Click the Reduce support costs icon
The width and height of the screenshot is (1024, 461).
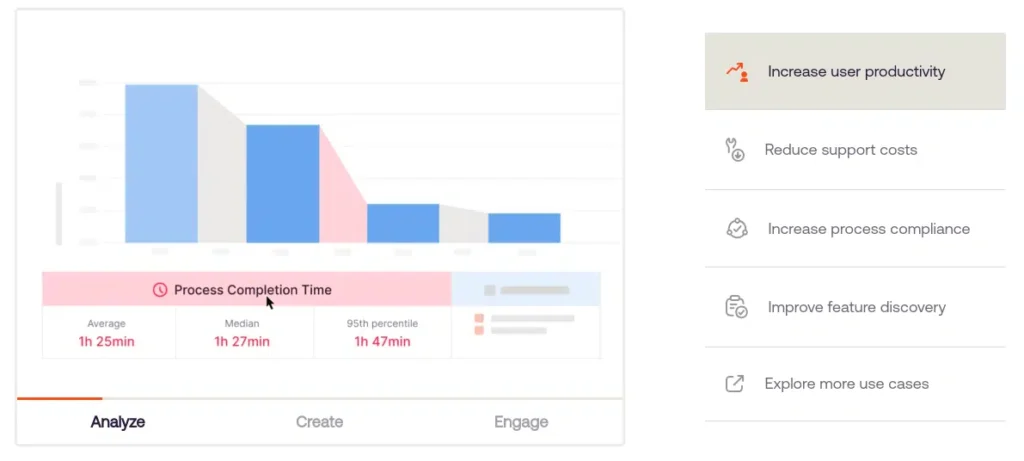click(735, 150)
